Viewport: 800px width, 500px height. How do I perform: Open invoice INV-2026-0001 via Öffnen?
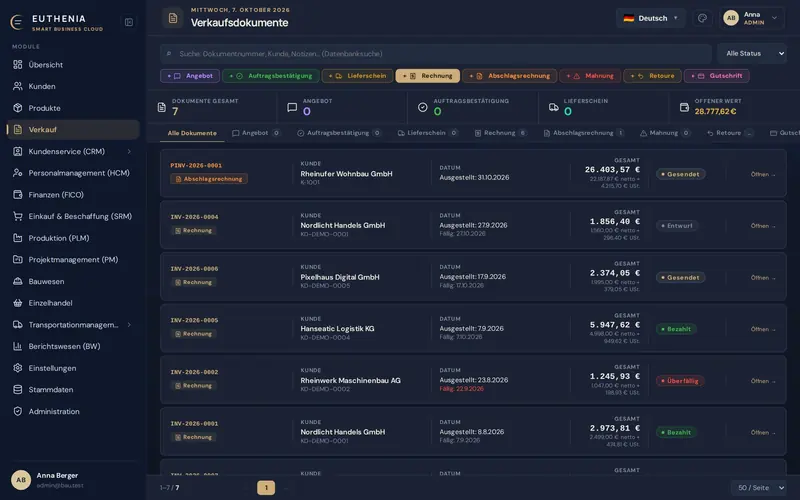pos(763,433)
